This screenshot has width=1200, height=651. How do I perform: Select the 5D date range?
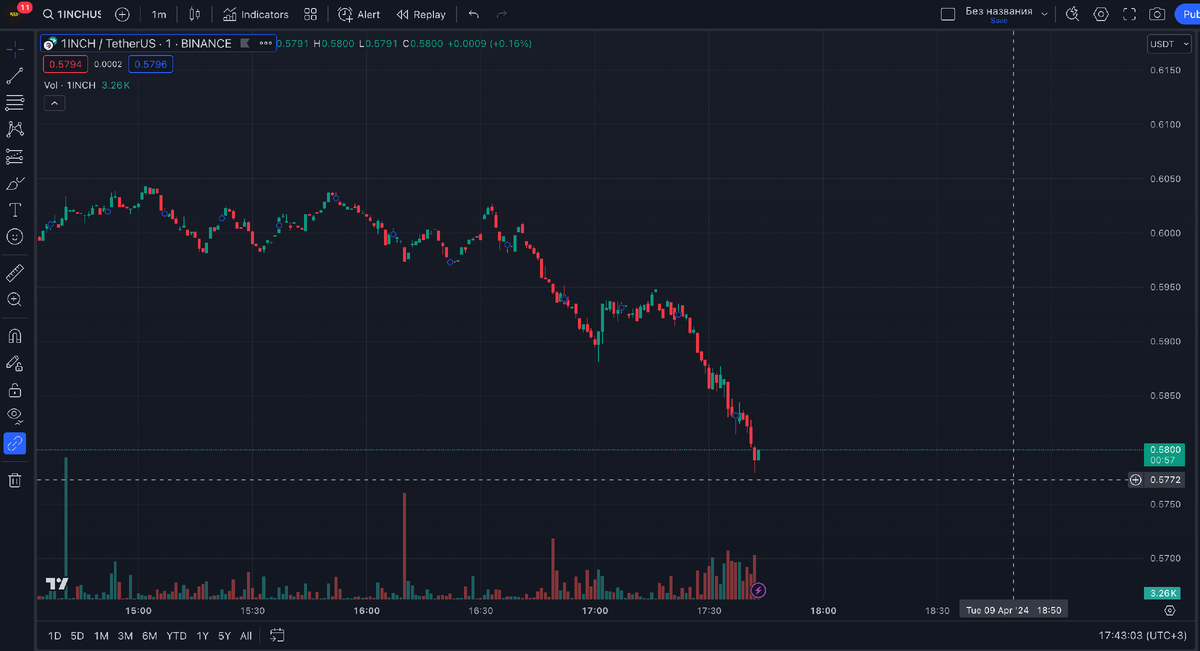click(x=77, y=636)
